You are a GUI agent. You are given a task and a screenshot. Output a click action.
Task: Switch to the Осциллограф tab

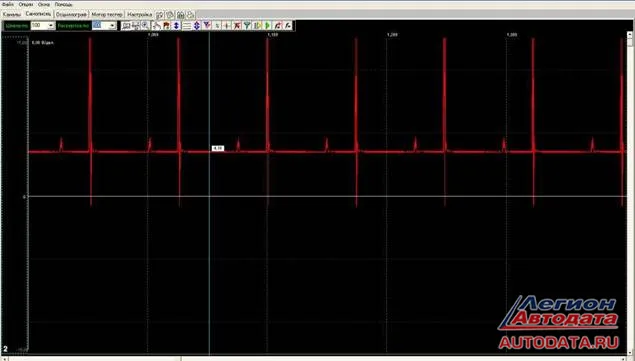pyautogui.click(x=71, y=14)
